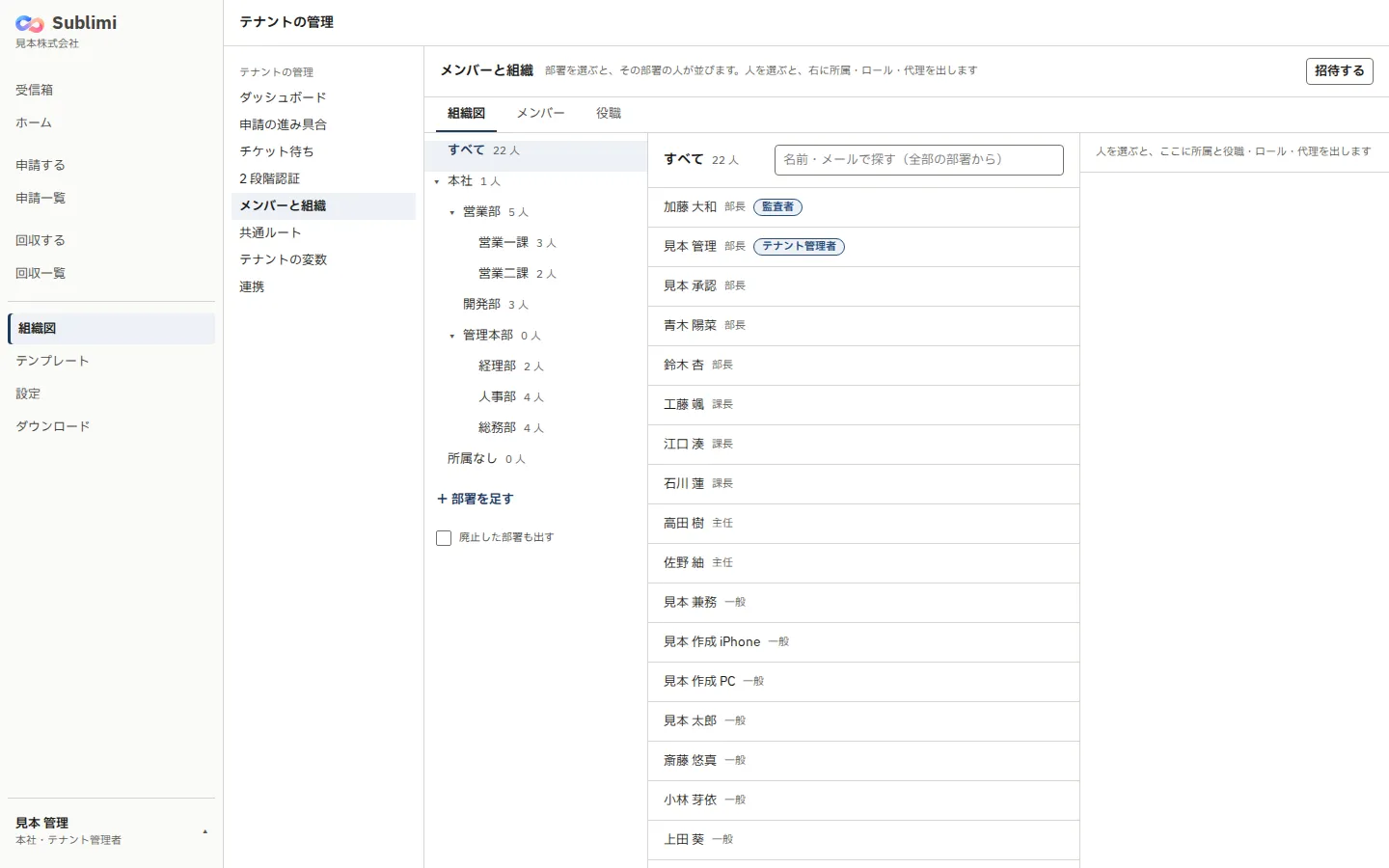Open 共通ルート in tenant menu

click(323, 232)
